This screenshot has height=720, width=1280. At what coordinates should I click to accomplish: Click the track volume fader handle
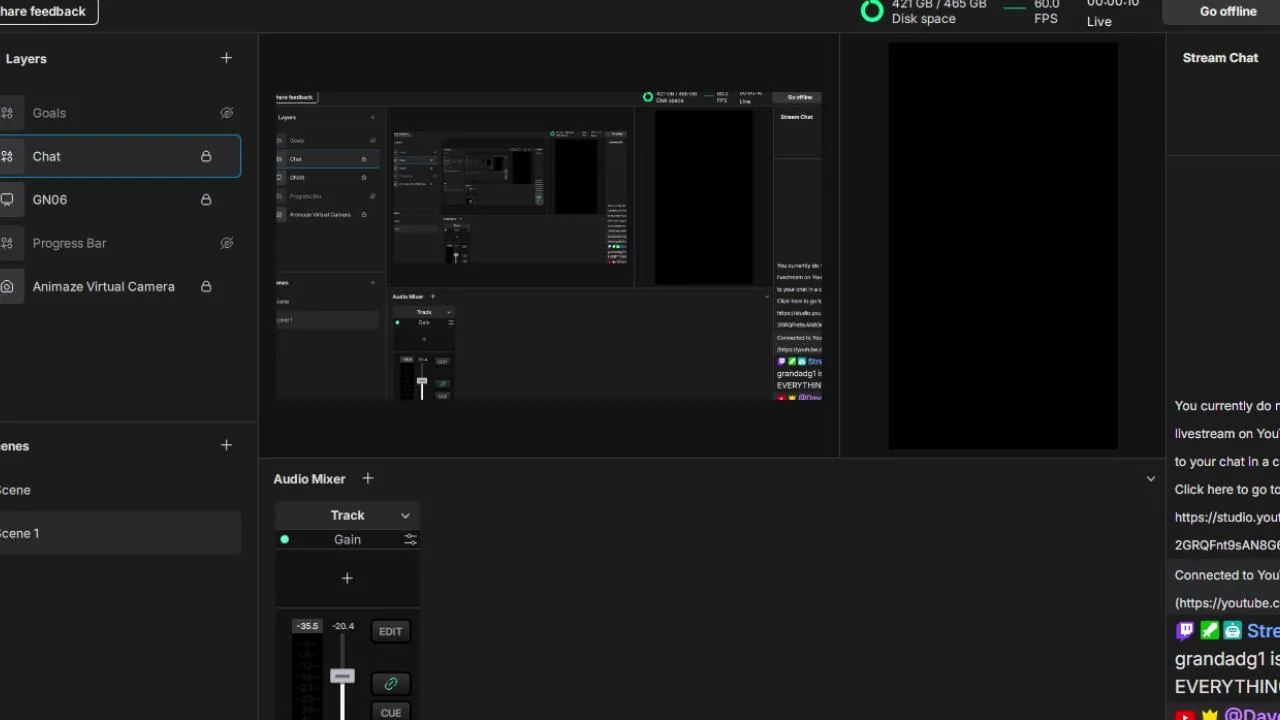[x=342, y=676]
